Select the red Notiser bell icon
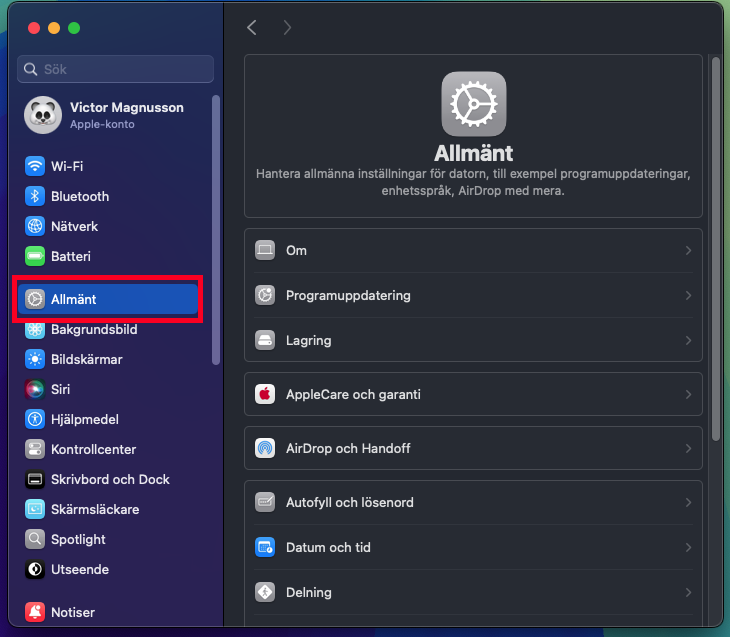Screen dimensions: 730x637 35,612
